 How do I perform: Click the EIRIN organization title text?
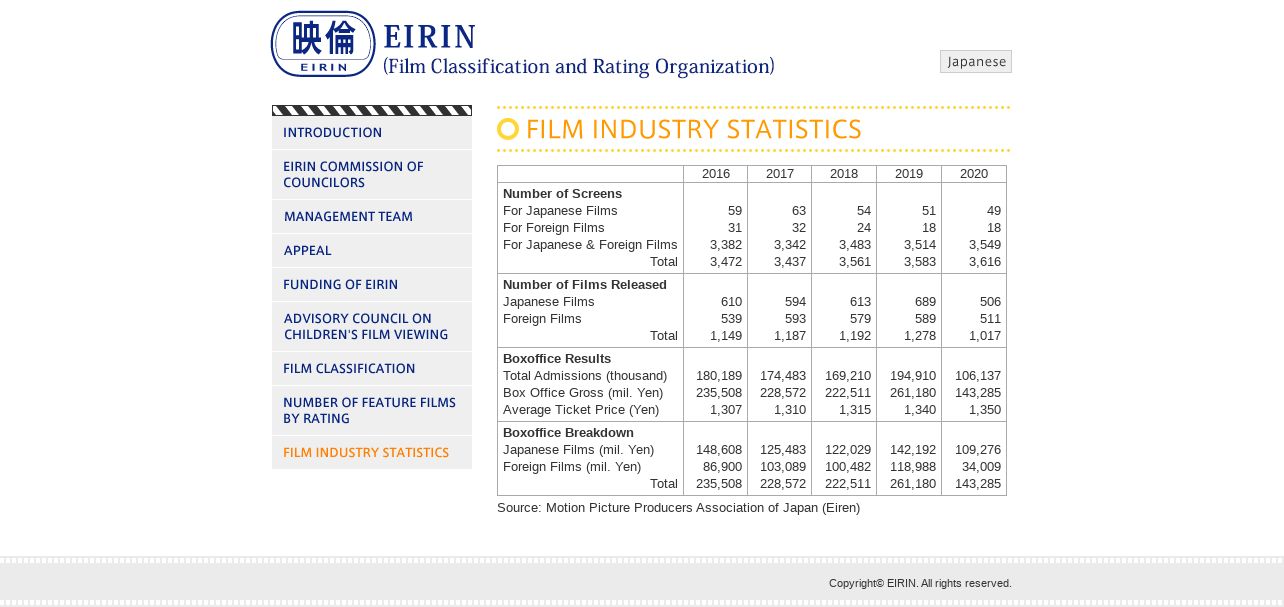(x=579, y=51)
